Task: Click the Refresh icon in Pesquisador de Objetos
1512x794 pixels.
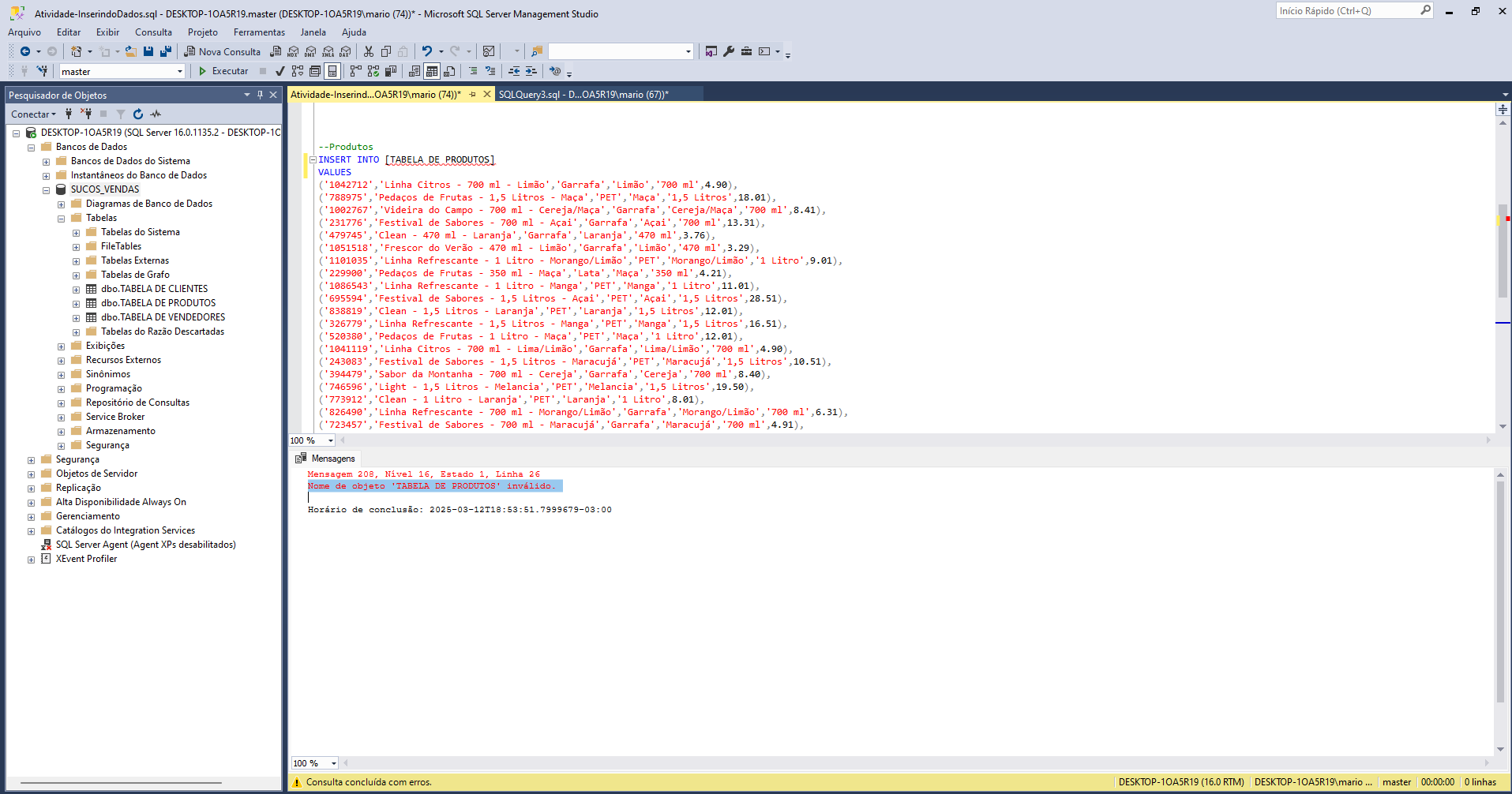Action: (x=138, y=114)
